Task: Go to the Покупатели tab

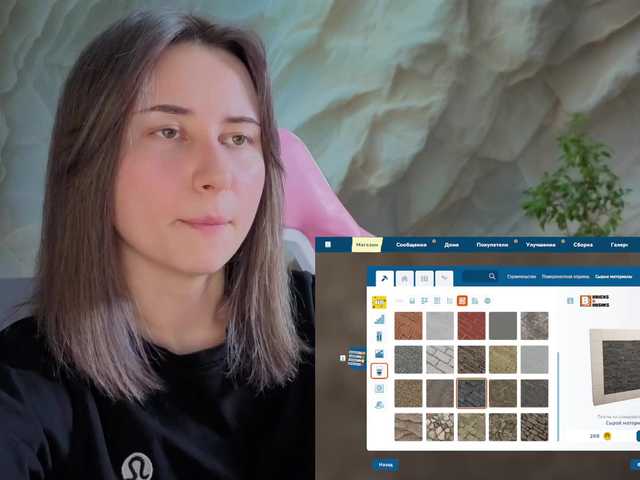Action: (x=492, y=245)
